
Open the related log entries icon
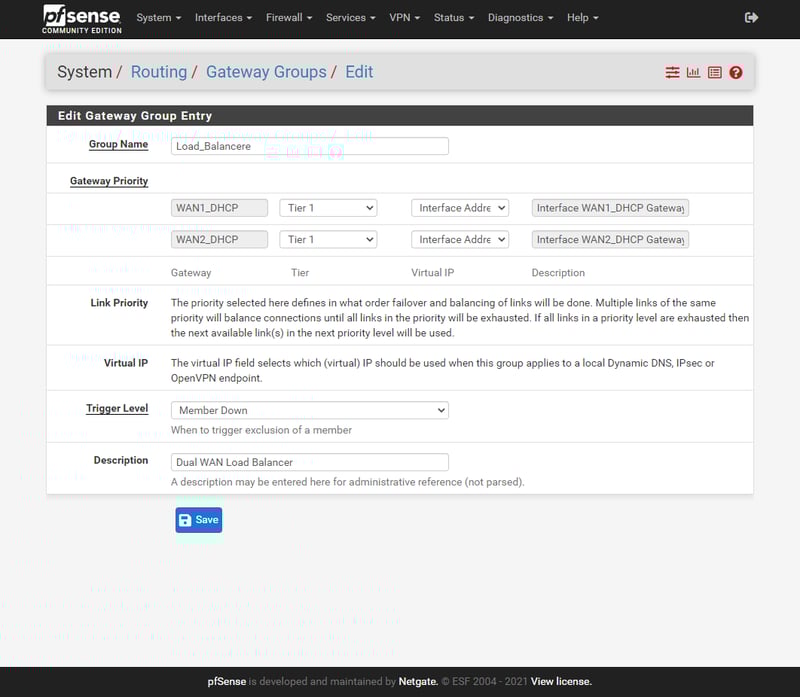click(x=714, y=73)
